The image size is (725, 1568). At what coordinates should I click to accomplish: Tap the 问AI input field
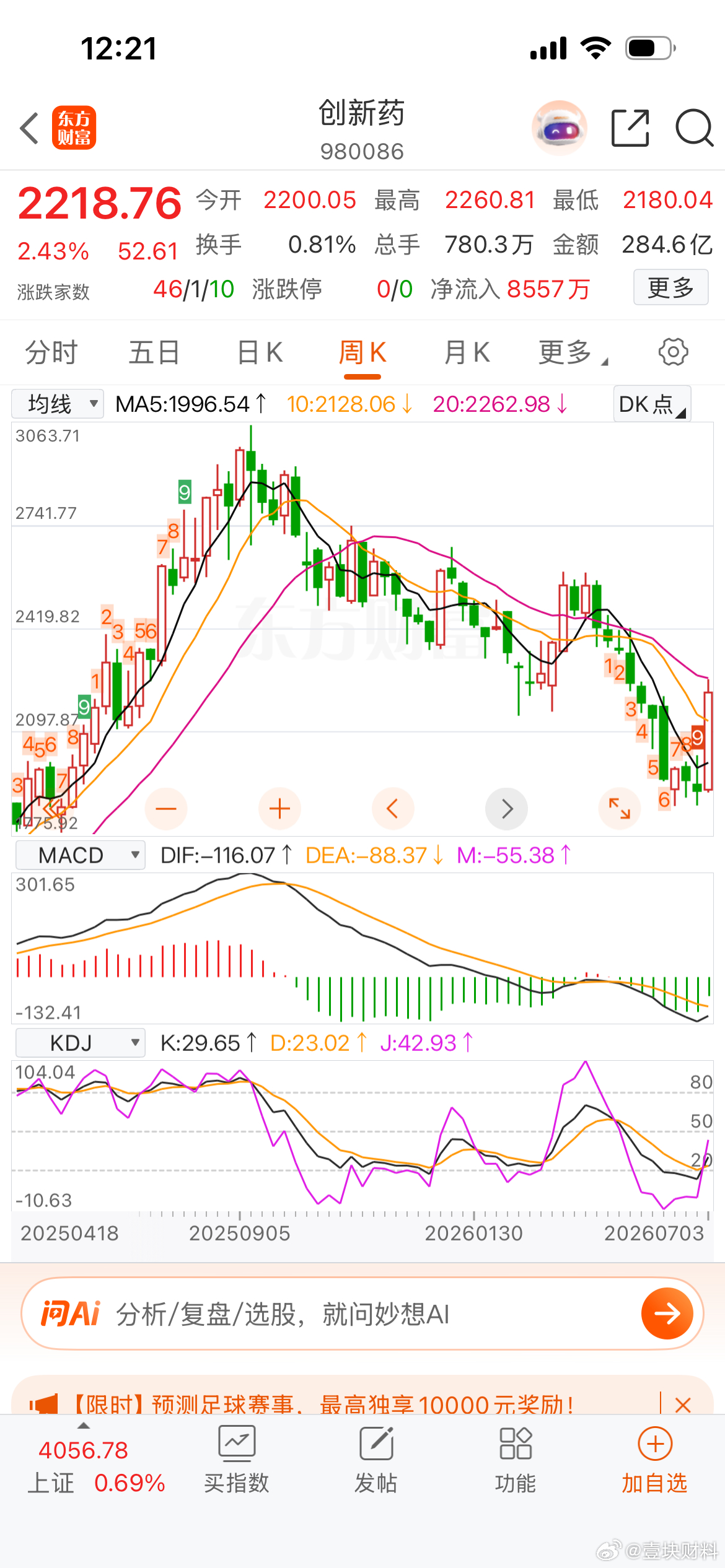pyautogui.click(x=362, y=1313)
